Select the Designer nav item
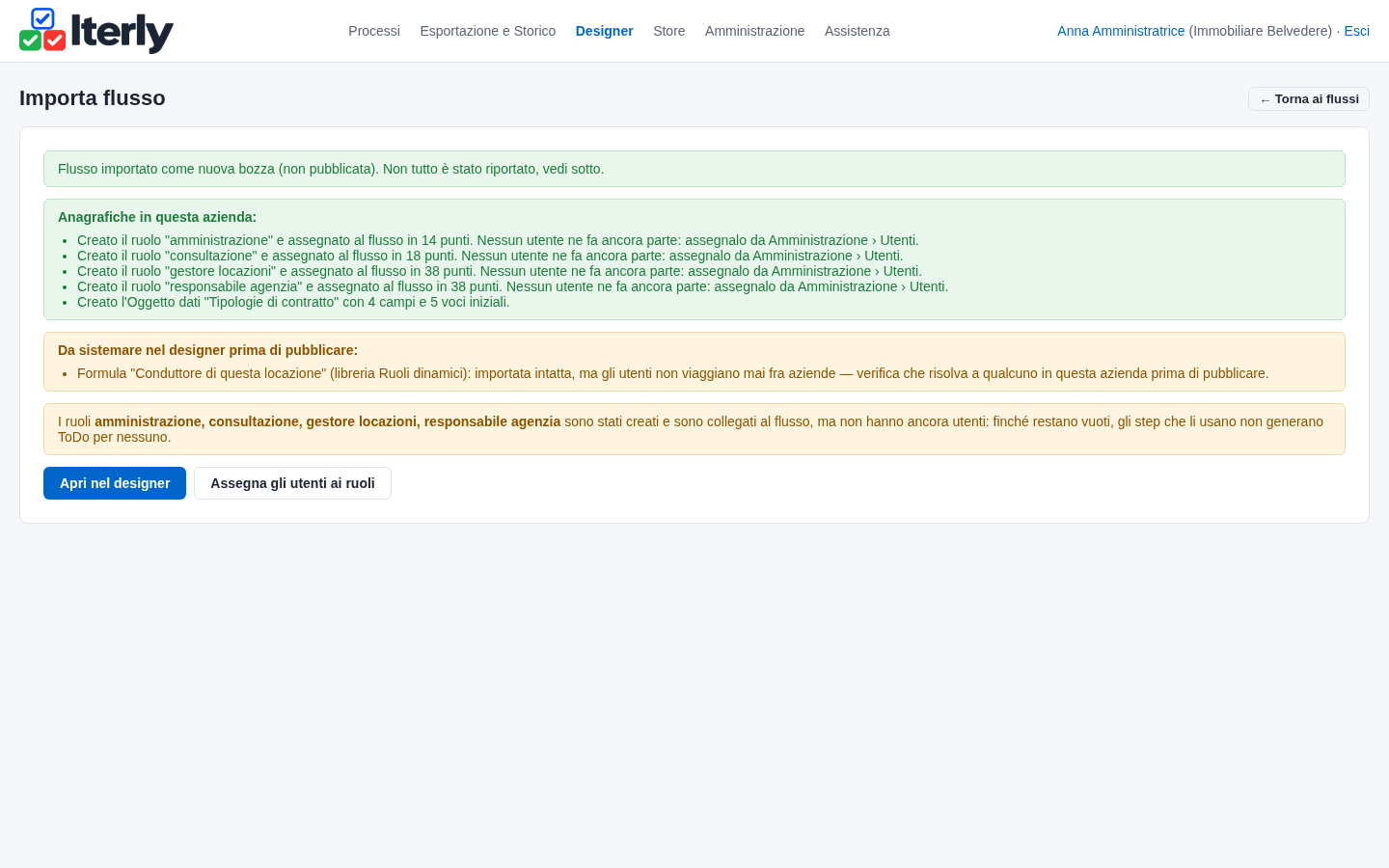Image resolution: width=1389 pixels, height=868 pixels. click(605, 31)
